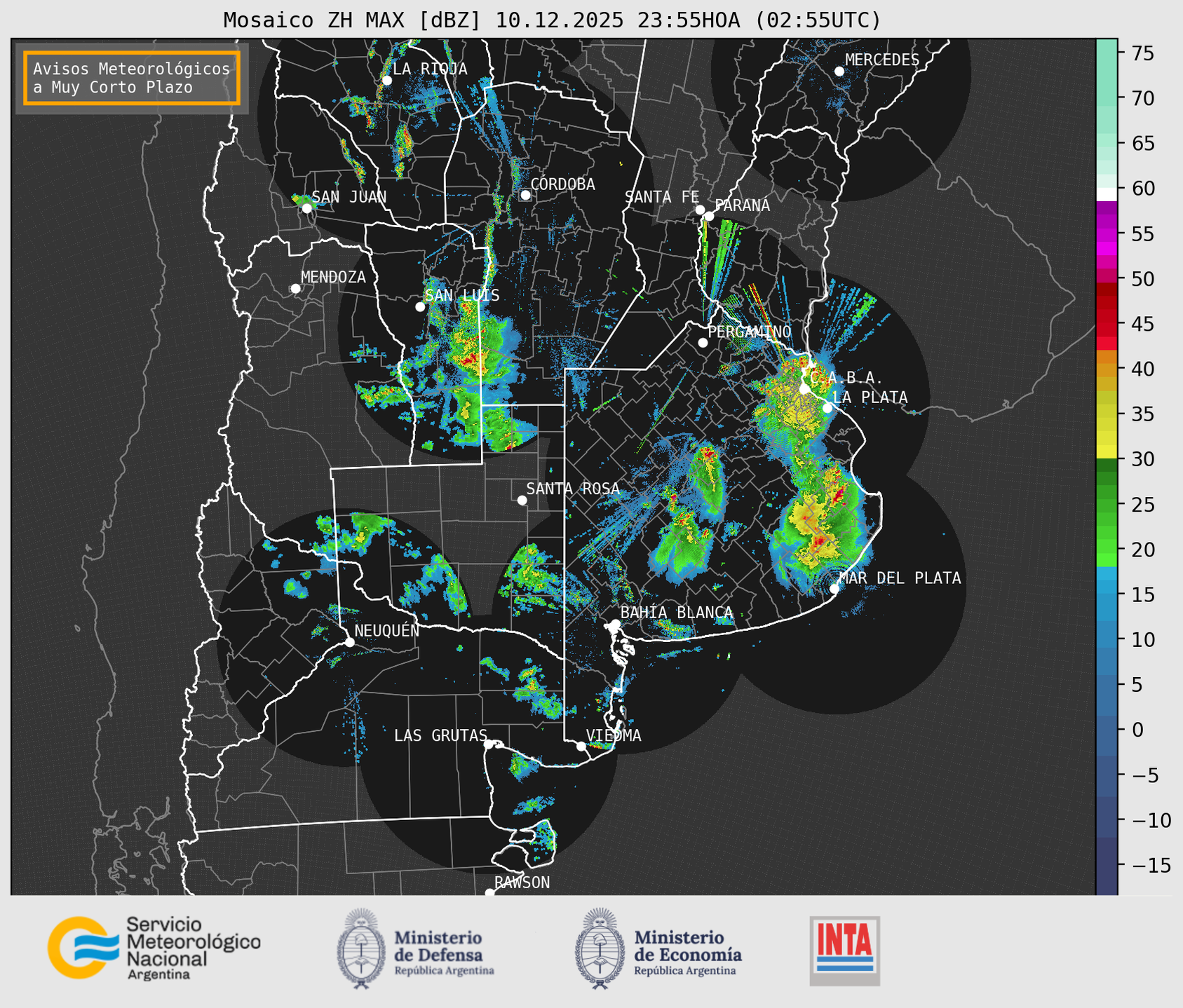Click the green 25 dBZ swatch on scale
1183x1008 pixels.
(1107, 505)
